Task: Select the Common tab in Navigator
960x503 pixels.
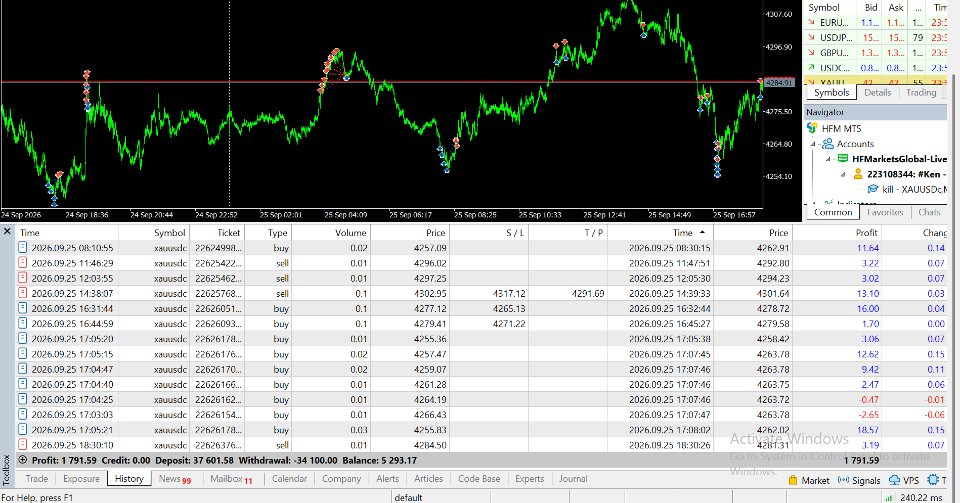Action: (x=833, y=212)
